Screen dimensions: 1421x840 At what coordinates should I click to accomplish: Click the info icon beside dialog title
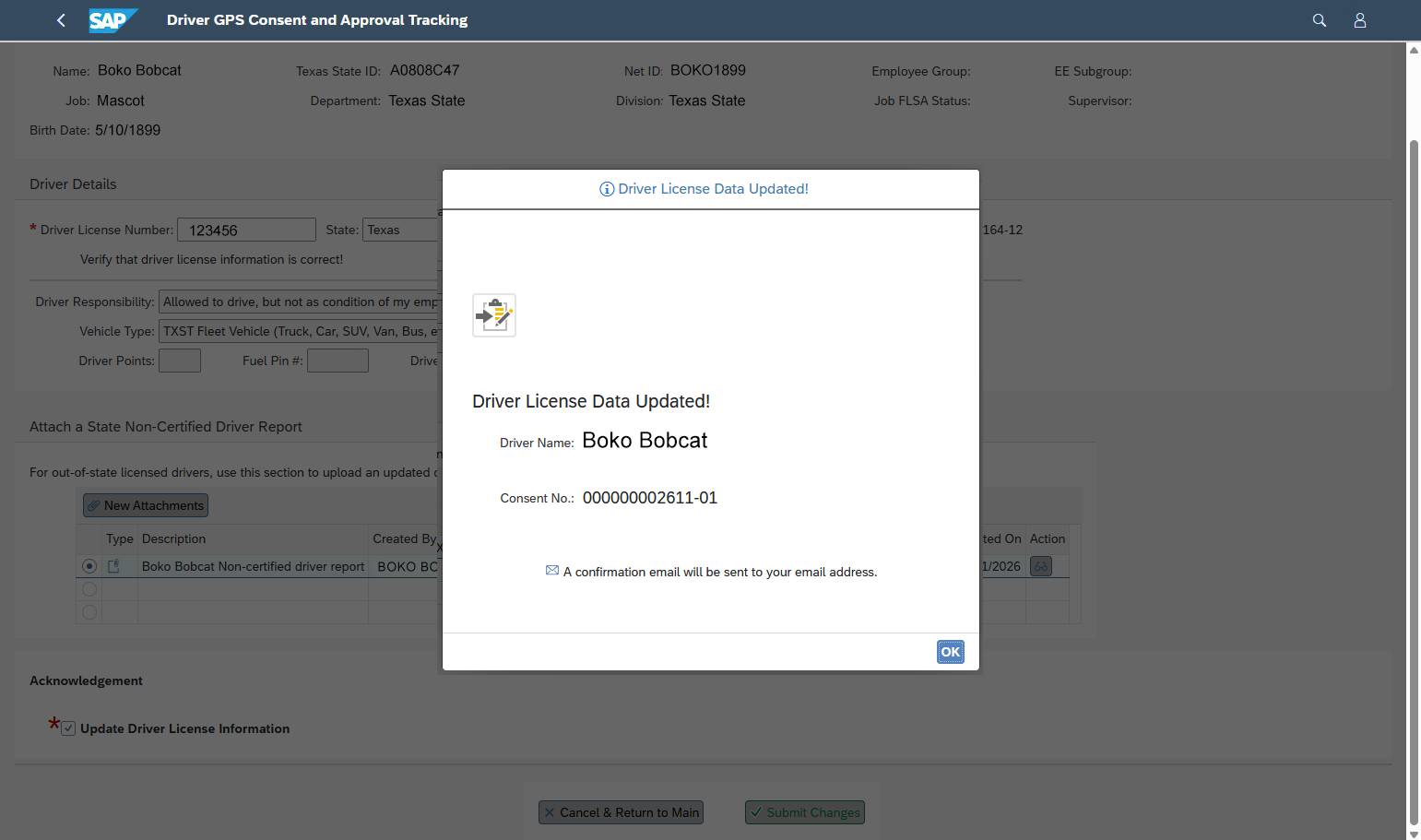point(607,188)
